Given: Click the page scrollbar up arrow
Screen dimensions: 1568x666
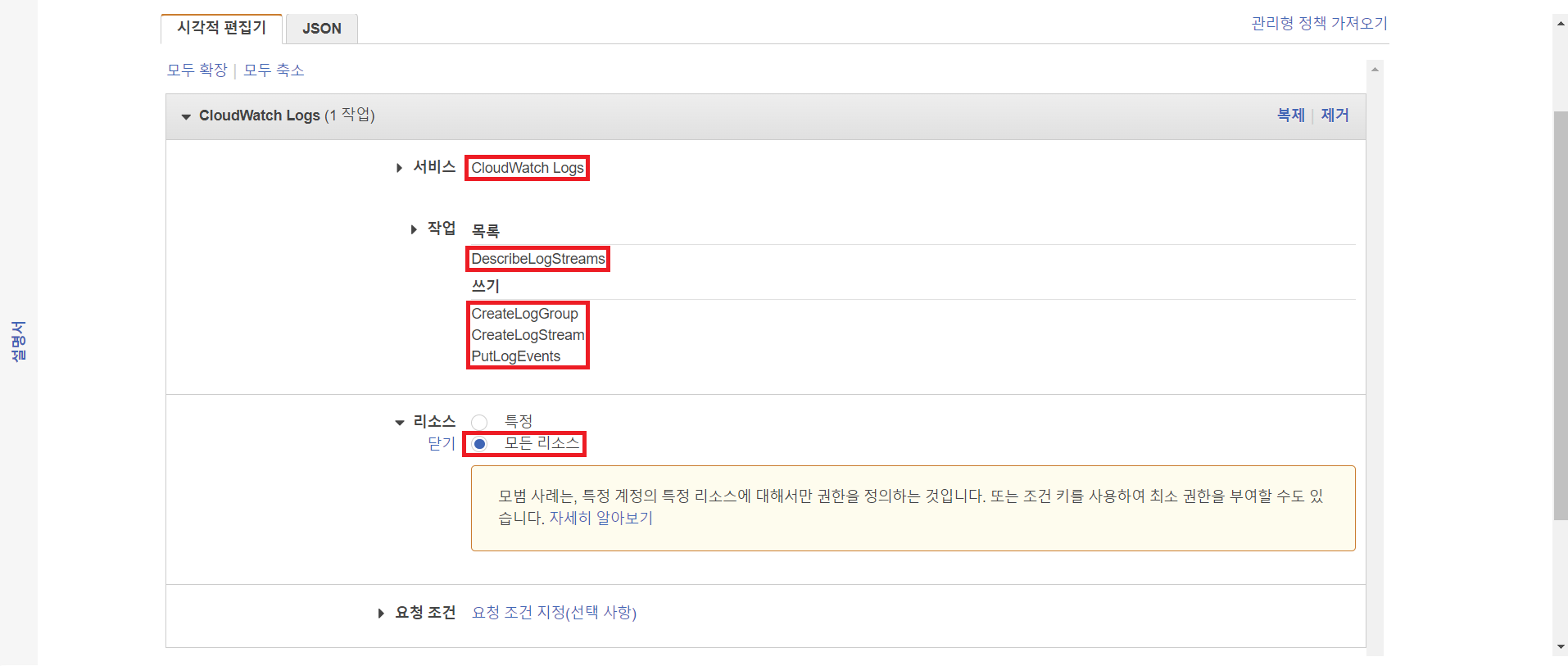Looking at the screenshot, I should pos(1560,24).
